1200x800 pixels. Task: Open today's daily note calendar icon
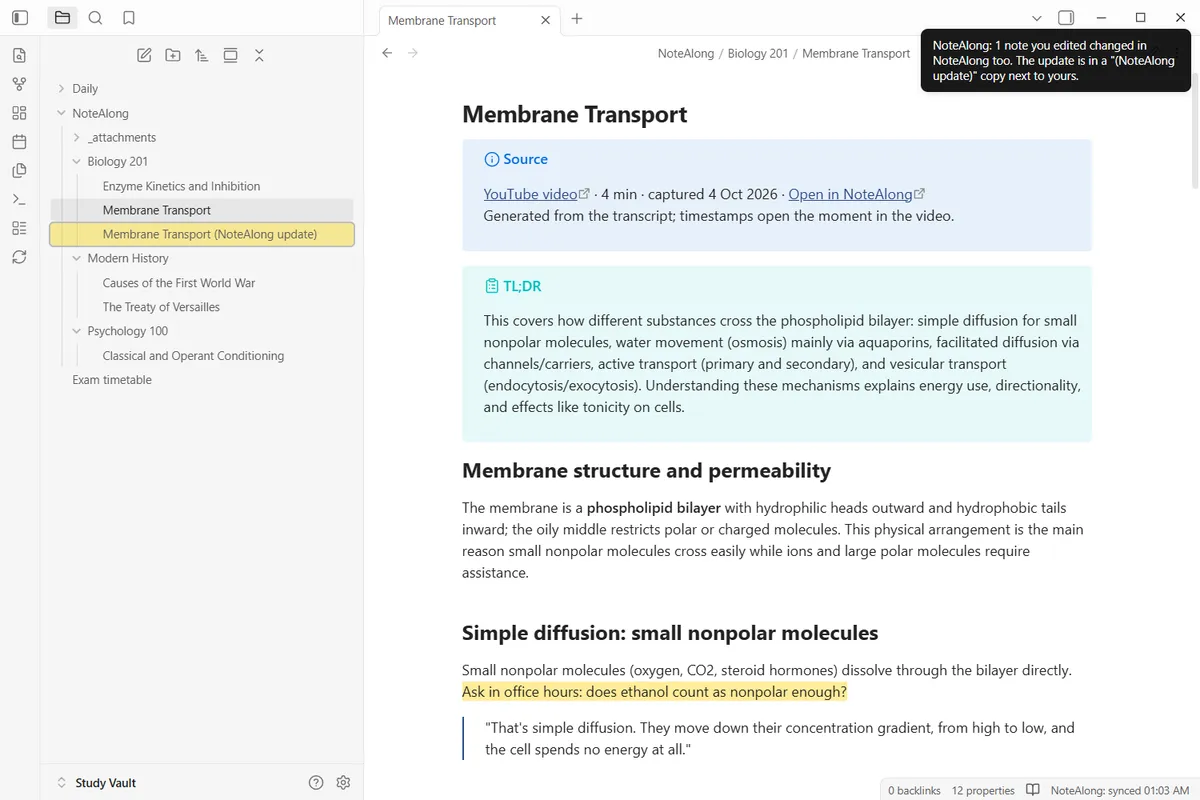click(x=19, y=142)
